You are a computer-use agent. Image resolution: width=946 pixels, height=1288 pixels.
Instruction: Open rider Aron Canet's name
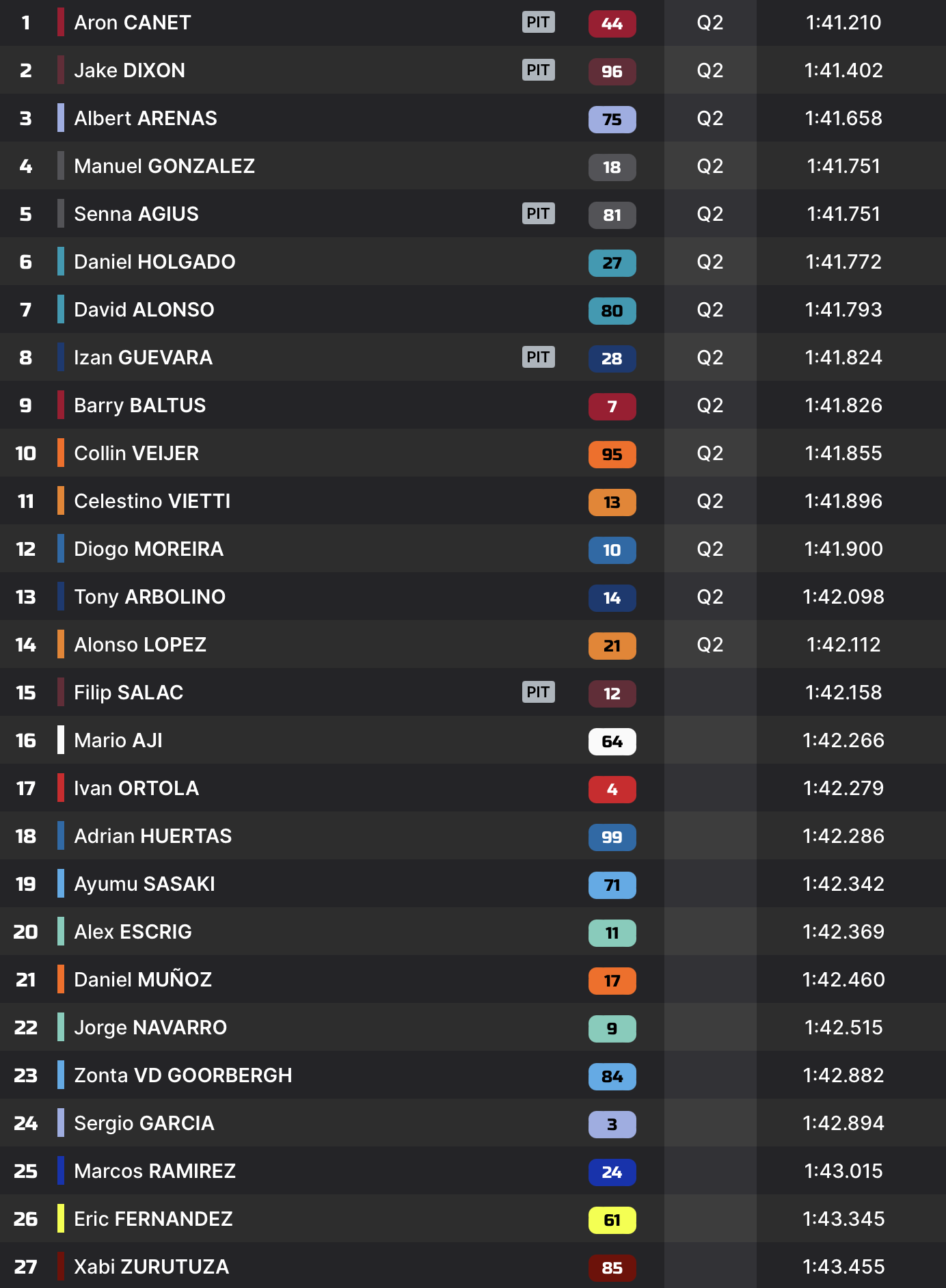click(132, 23)
